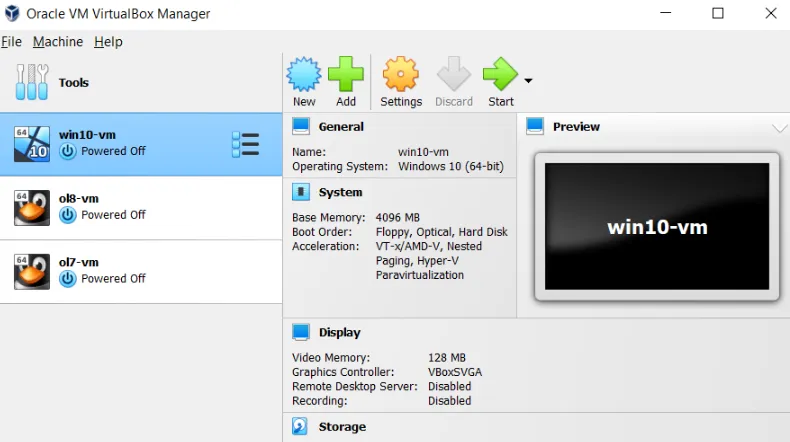Click the 'Remote Desktop Server:' label
790x442 pixels.
[x=355, y=386]
